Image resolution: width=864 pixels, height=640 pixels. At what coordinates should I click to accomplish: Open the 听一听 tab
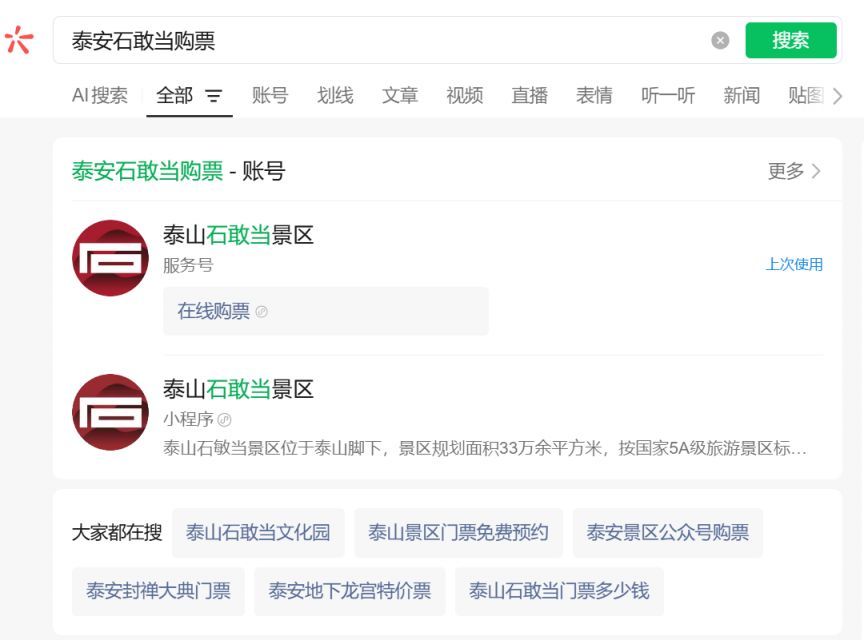(x=668, y=95)
